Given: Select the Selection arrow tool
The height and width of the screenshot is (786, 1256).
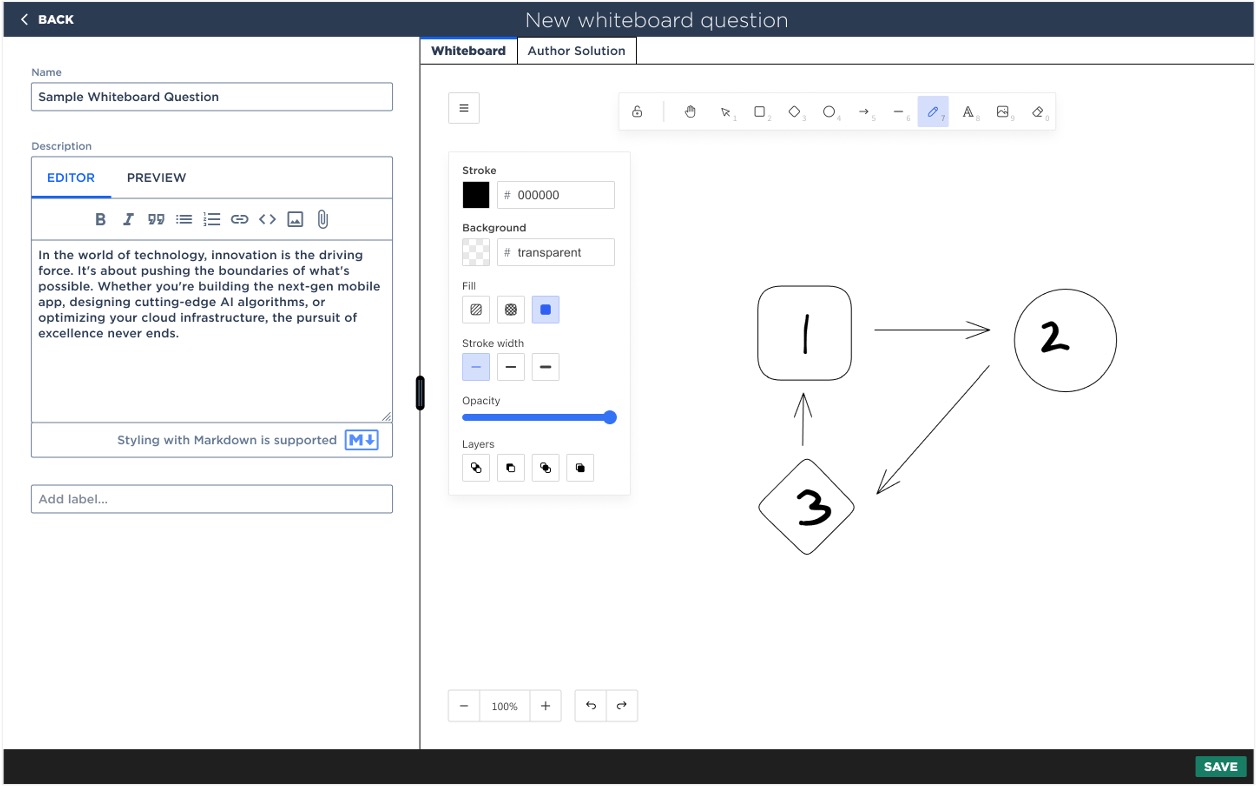Looking at the screenshot, I should 726,112.
